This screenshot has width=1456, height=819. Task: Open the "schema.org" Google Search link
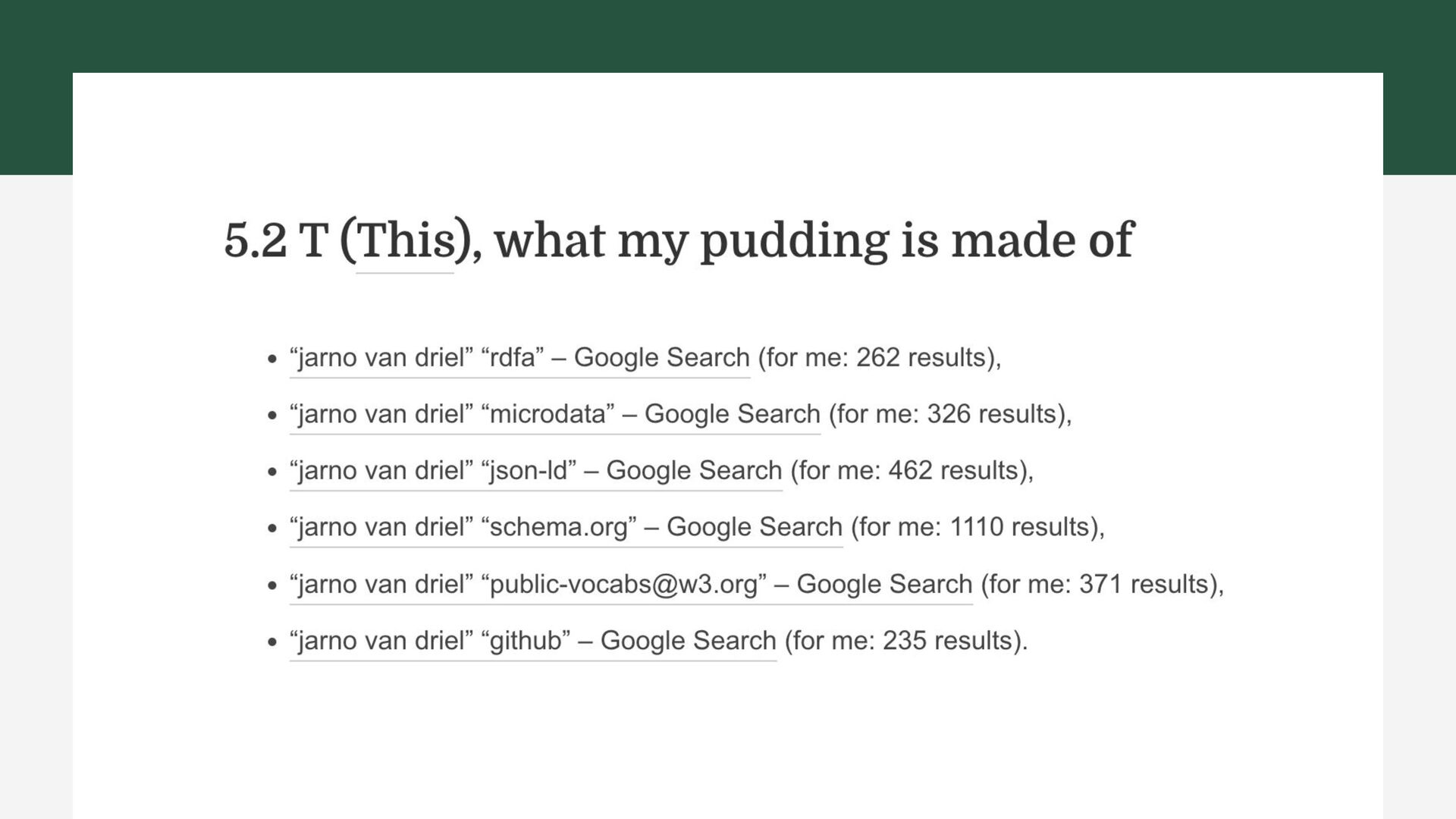566,527
